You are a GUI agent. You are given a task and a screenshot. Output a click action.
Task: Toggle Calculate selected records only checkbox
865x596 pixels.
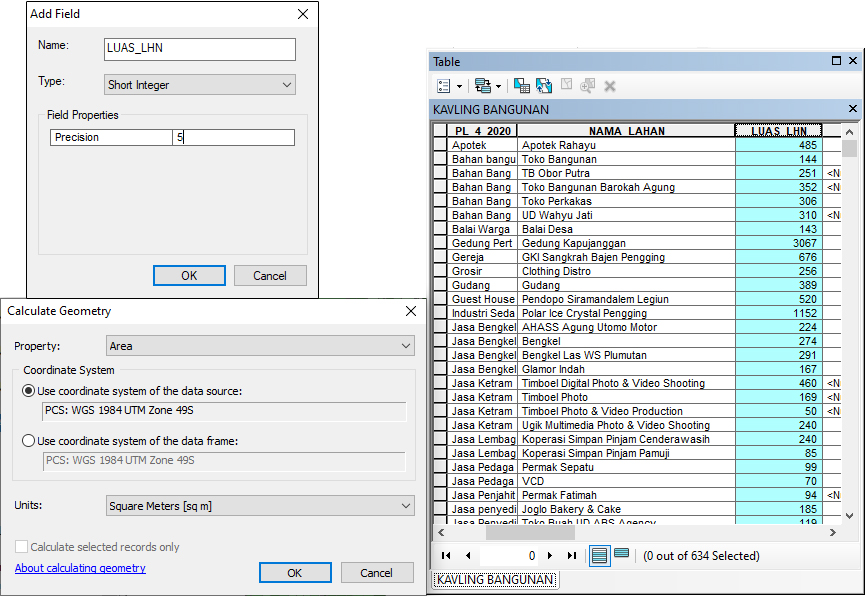pyautogui.click(x=22, y=547)
